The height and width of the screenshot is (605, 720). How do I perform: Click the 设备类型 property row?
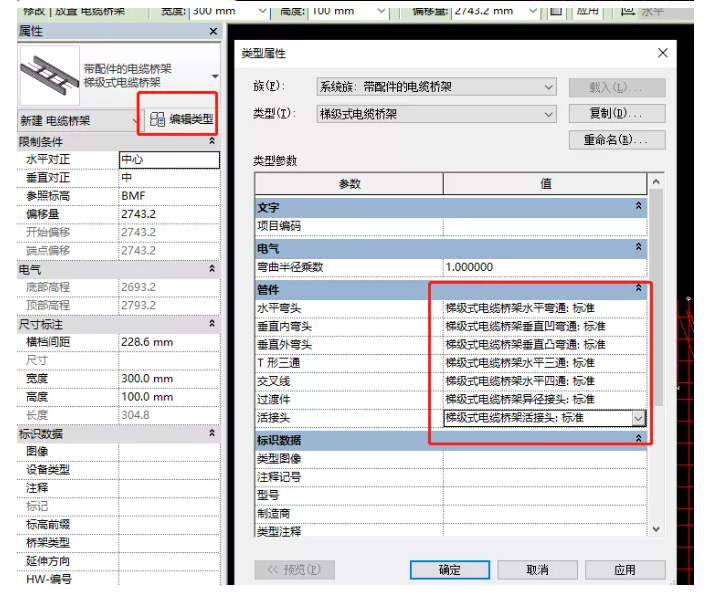(118, 470)
